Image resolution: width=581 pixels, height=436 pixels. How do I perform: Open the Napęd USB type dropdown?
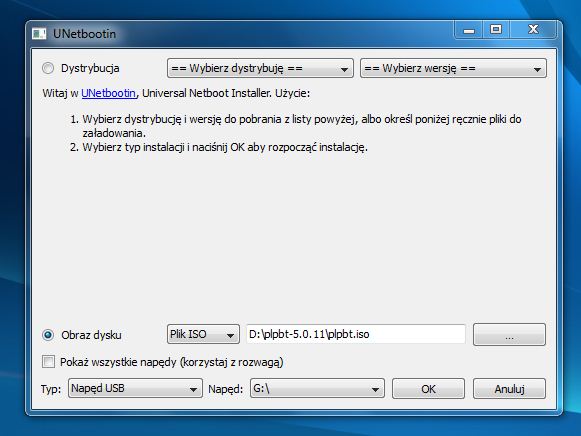pyautogui.click(x=135, y=388)
